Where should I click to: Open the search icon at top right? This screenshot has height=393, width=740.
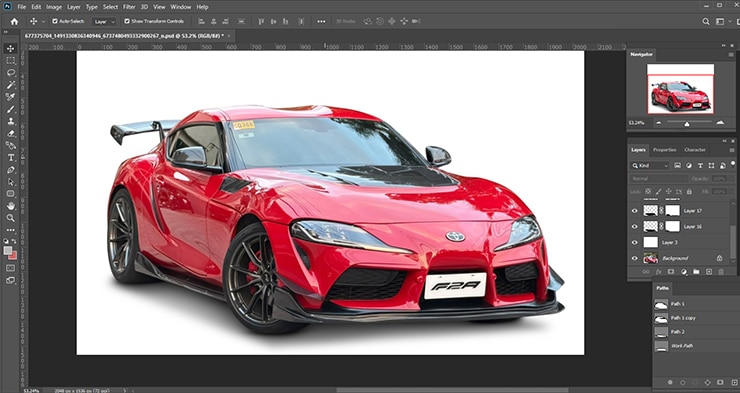706,21
